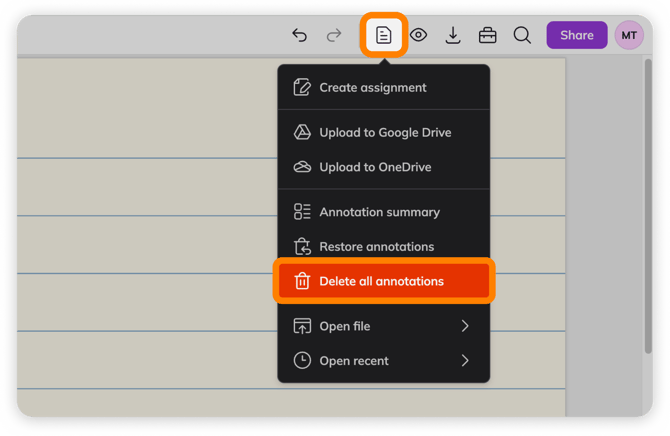Click chevron arrow beside Open recent
This screenshot has width=670, height=436.
pos(465,361)
